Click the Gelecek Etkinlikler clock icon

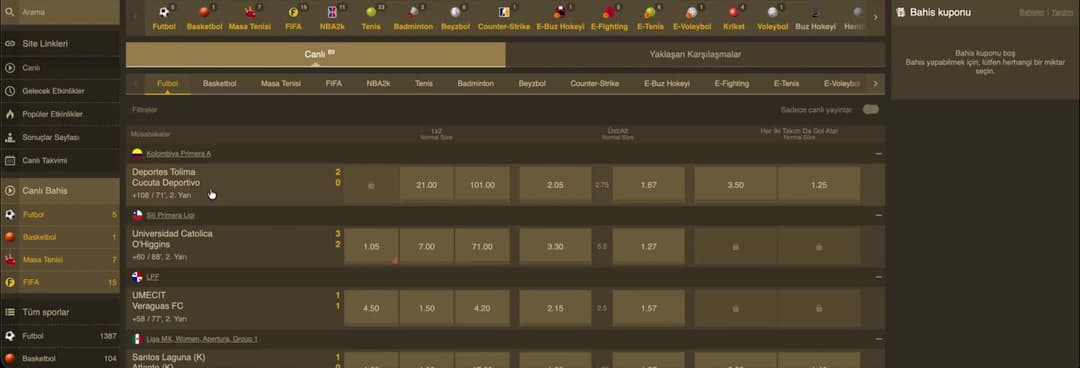(x=10, y=91)
